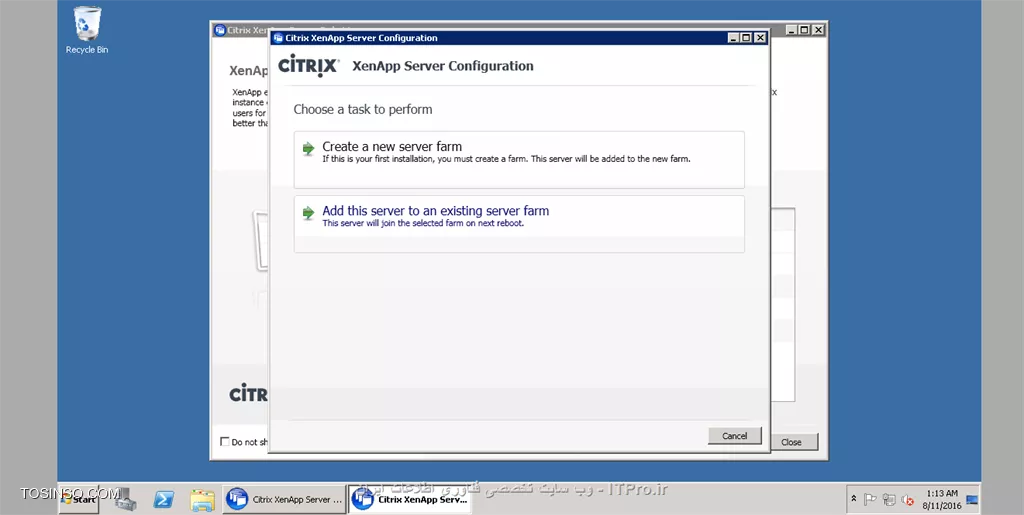This screenshot has height=515, width=1024.
Task: Minimize the background Citrix XenApp window
Action: tap(792, 30)
